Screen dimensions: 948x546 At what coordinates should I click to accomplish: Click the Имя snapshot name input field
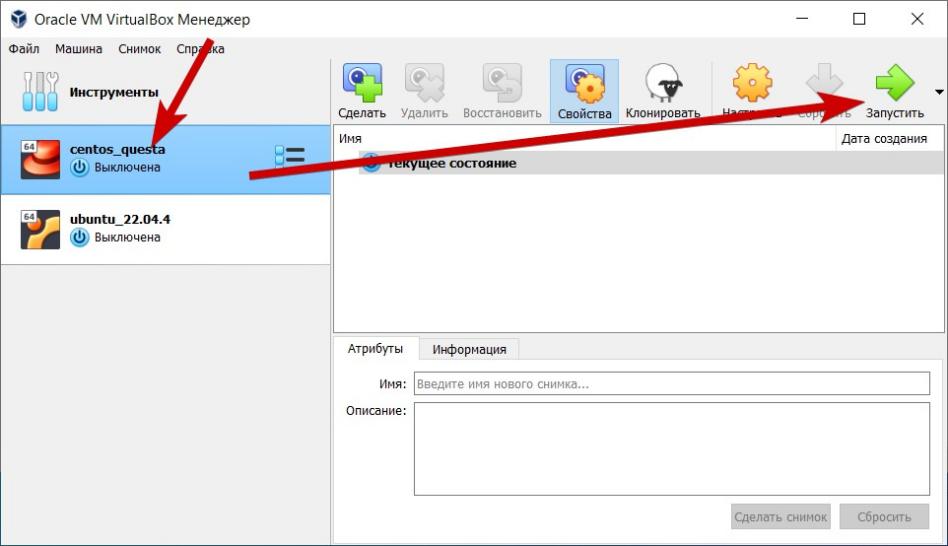click(672, 383)
